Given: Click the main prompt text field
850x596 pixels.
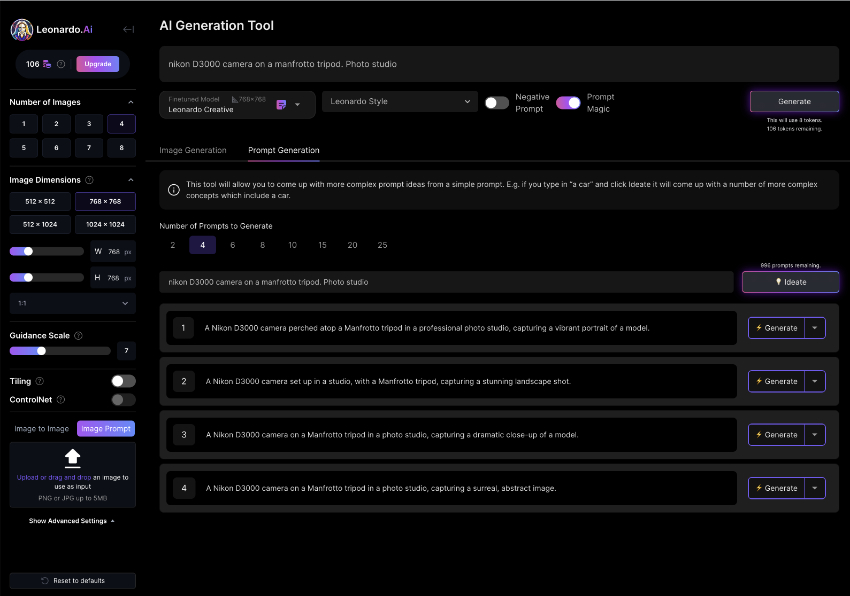Looking at the screenshot, I should pyautogui.click(x=499, y=64).
